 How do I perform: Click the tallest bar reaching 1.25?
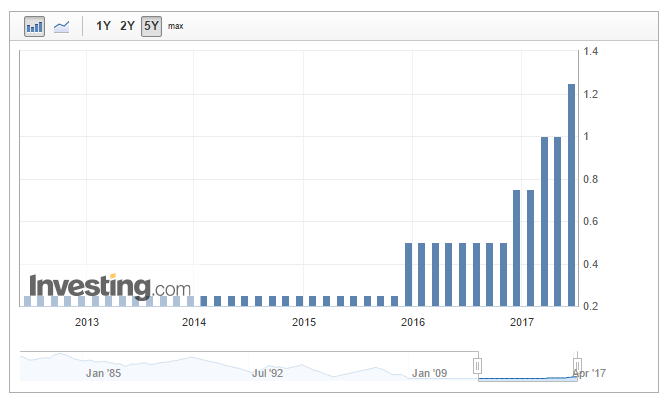(572, 195)
